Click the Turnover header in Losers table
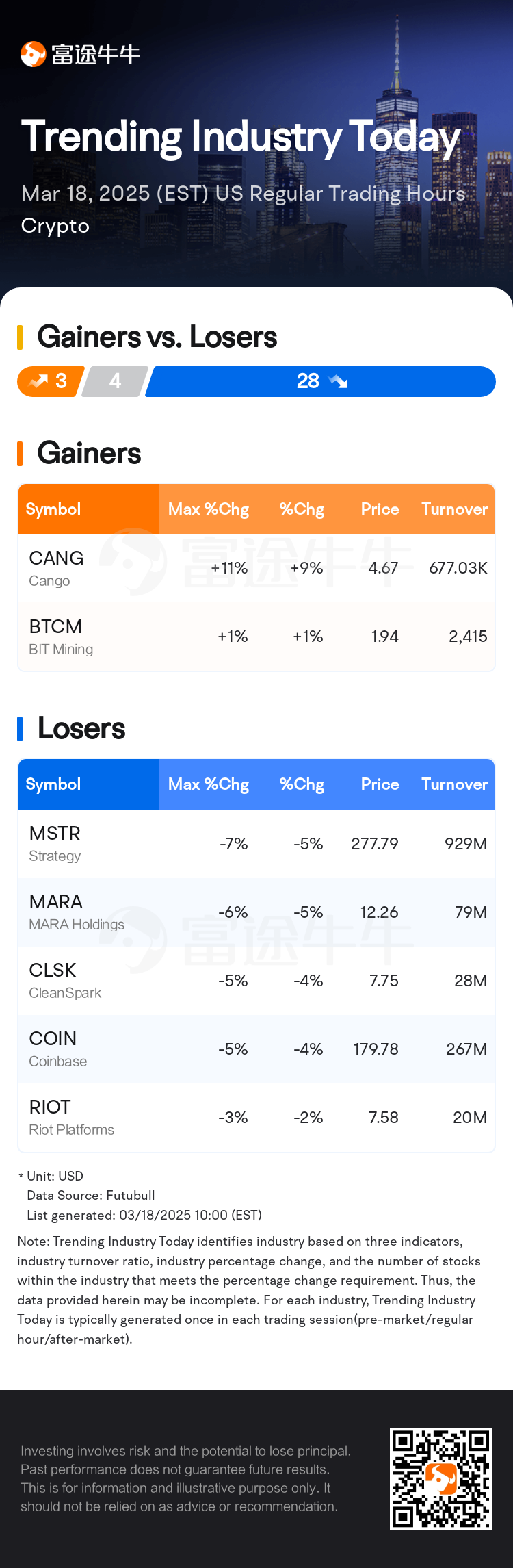 click(x=455, y=784)
